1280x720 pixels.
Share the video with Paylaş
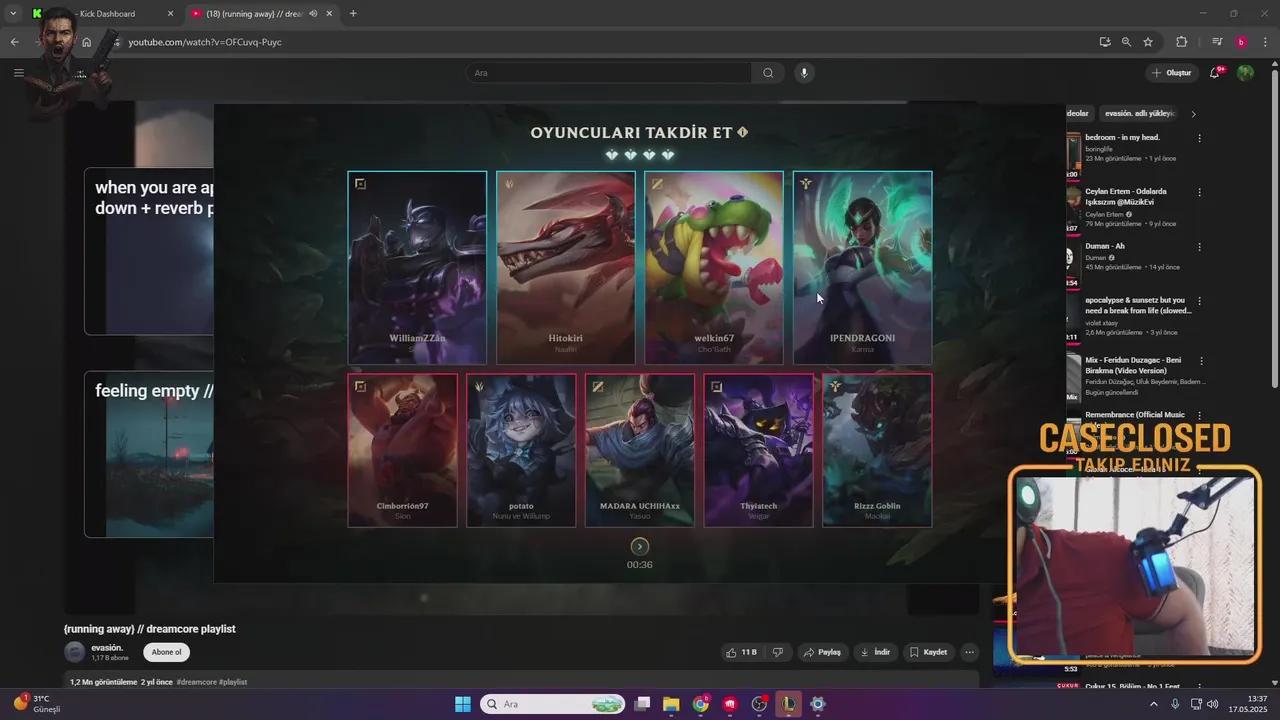pos(822,652)
